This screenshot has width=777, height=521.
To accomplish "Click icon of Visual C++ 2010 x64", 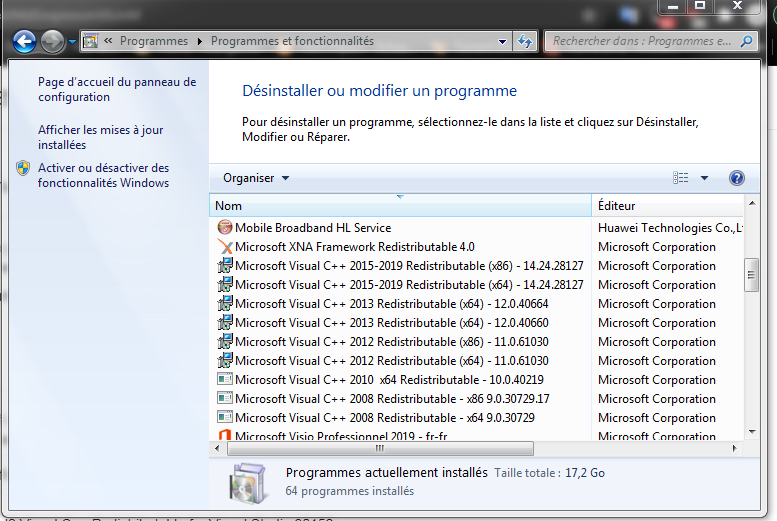I will (x=225, y=379).
